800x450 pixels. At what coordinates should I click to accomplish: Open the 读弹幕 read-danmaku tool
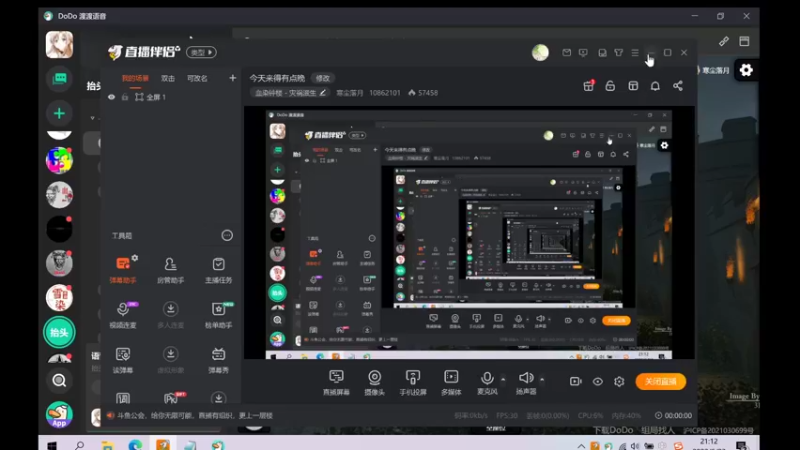pyautogui.click(x=123, y=360)
